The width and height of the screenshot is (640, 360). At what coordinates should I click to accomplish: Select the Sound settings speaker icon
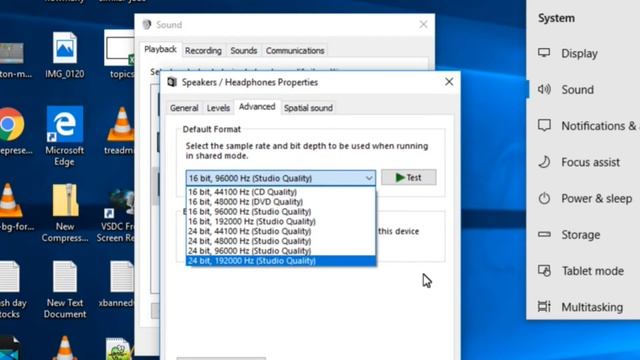click(x=544, y=89)
